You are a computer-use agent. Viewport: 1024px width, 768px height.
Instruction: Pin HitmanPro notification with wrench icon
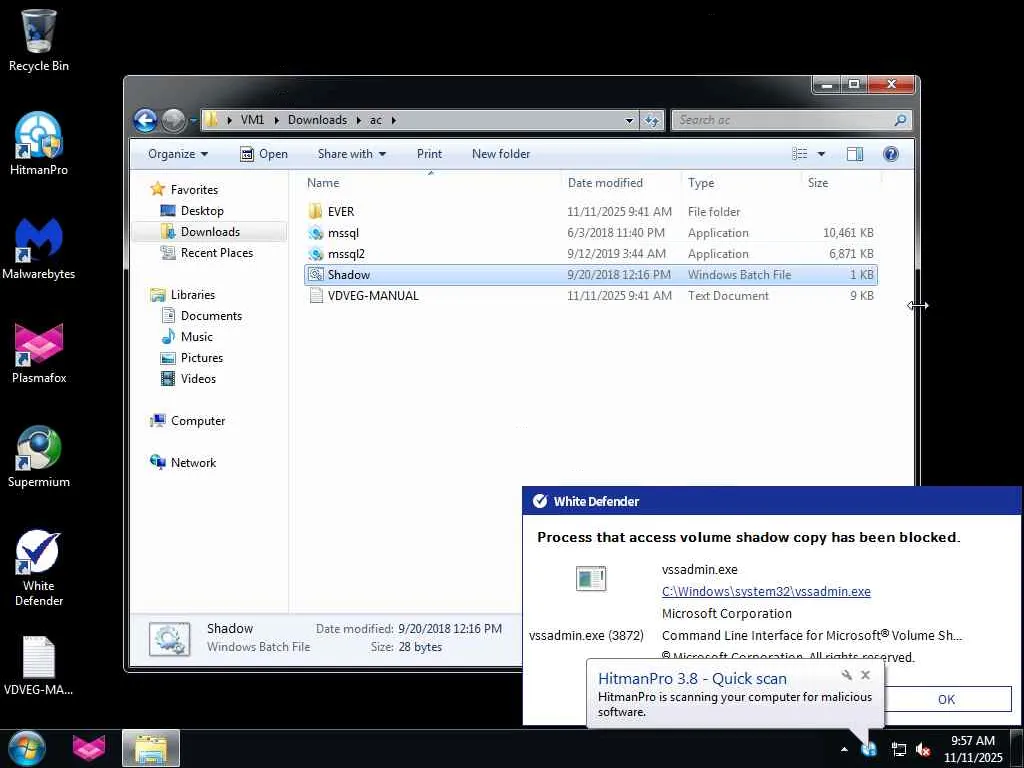click(847, 675)
